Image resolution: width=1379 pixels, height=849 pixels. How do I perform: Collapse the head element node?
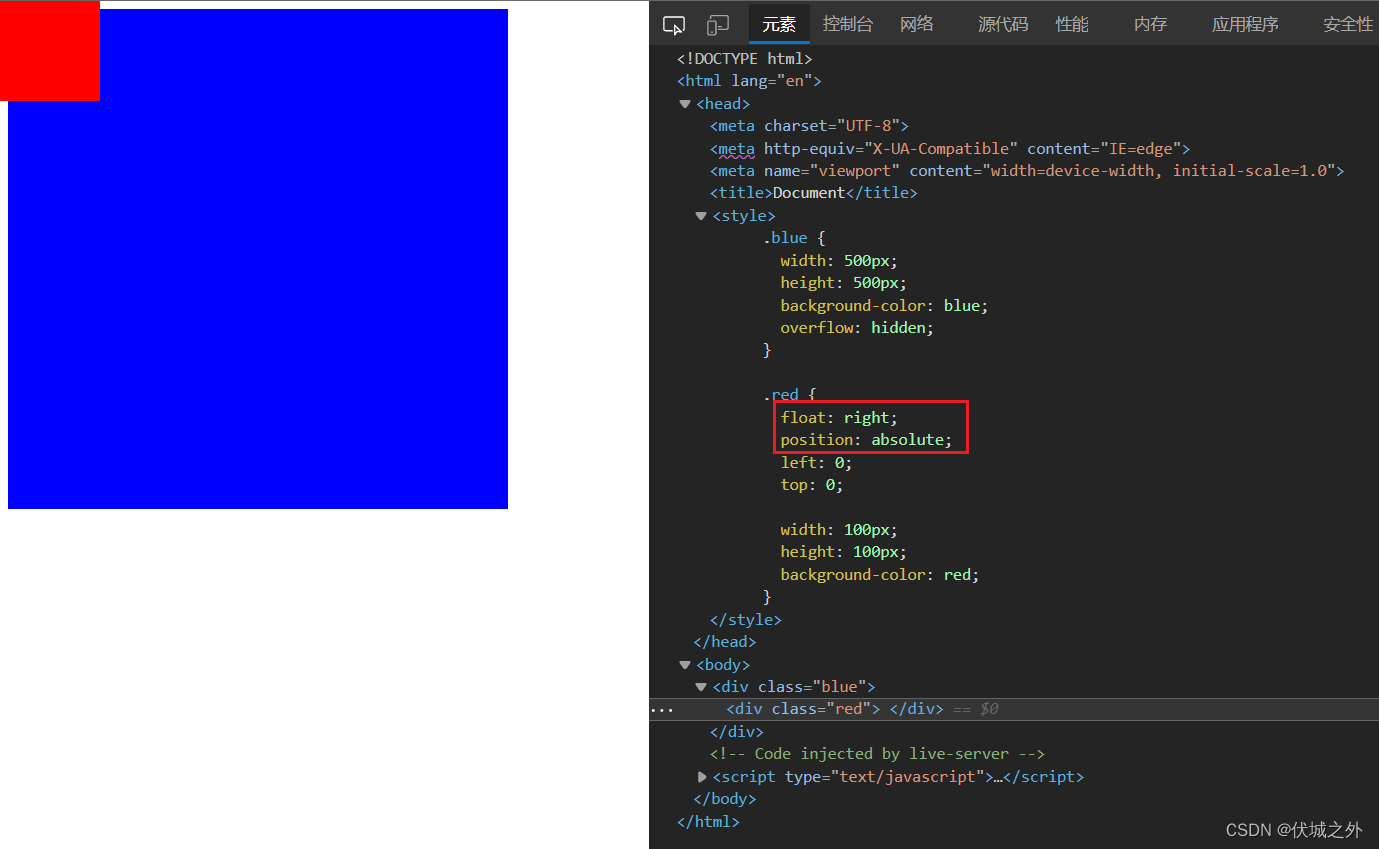click(685, 104)
